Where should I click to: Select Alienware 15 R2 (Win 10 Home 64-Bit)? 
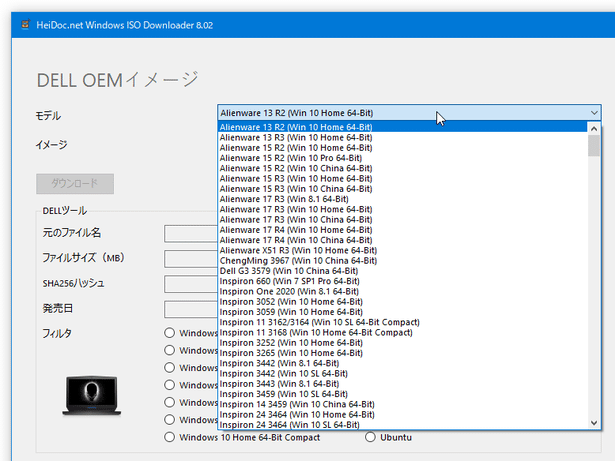402,148
